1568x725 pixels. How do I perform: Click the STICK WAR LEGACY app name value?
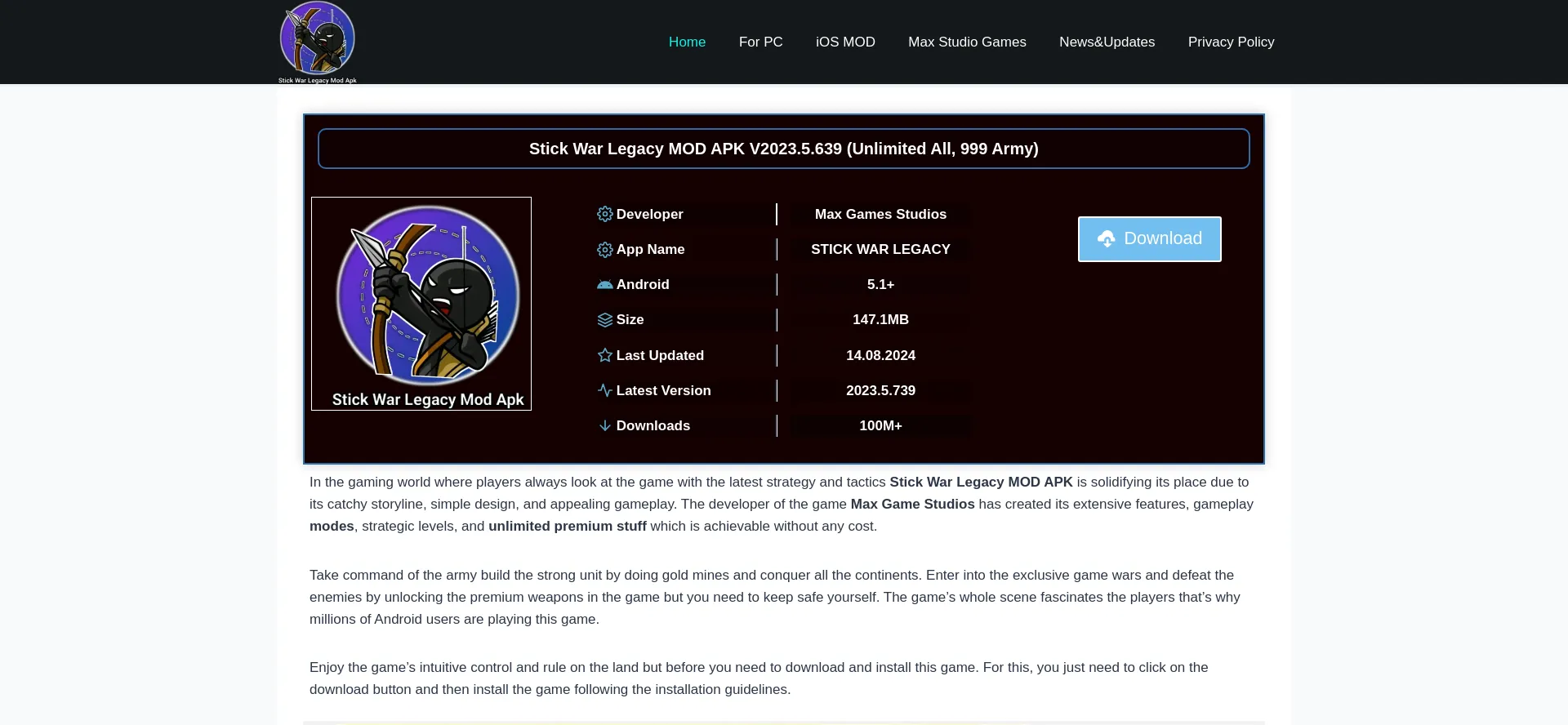(880, 249)
